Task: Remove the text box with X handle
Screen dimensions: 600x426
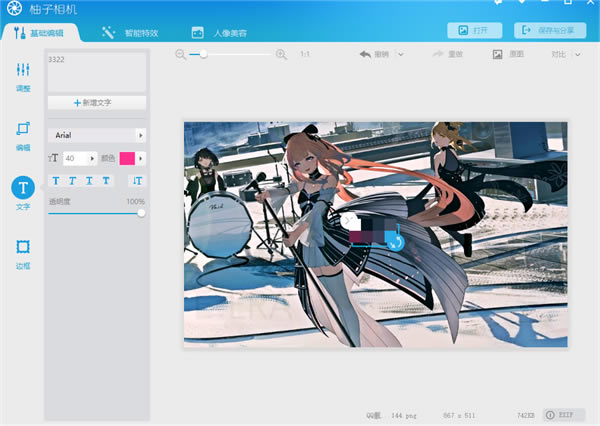Action: point(347,220)
